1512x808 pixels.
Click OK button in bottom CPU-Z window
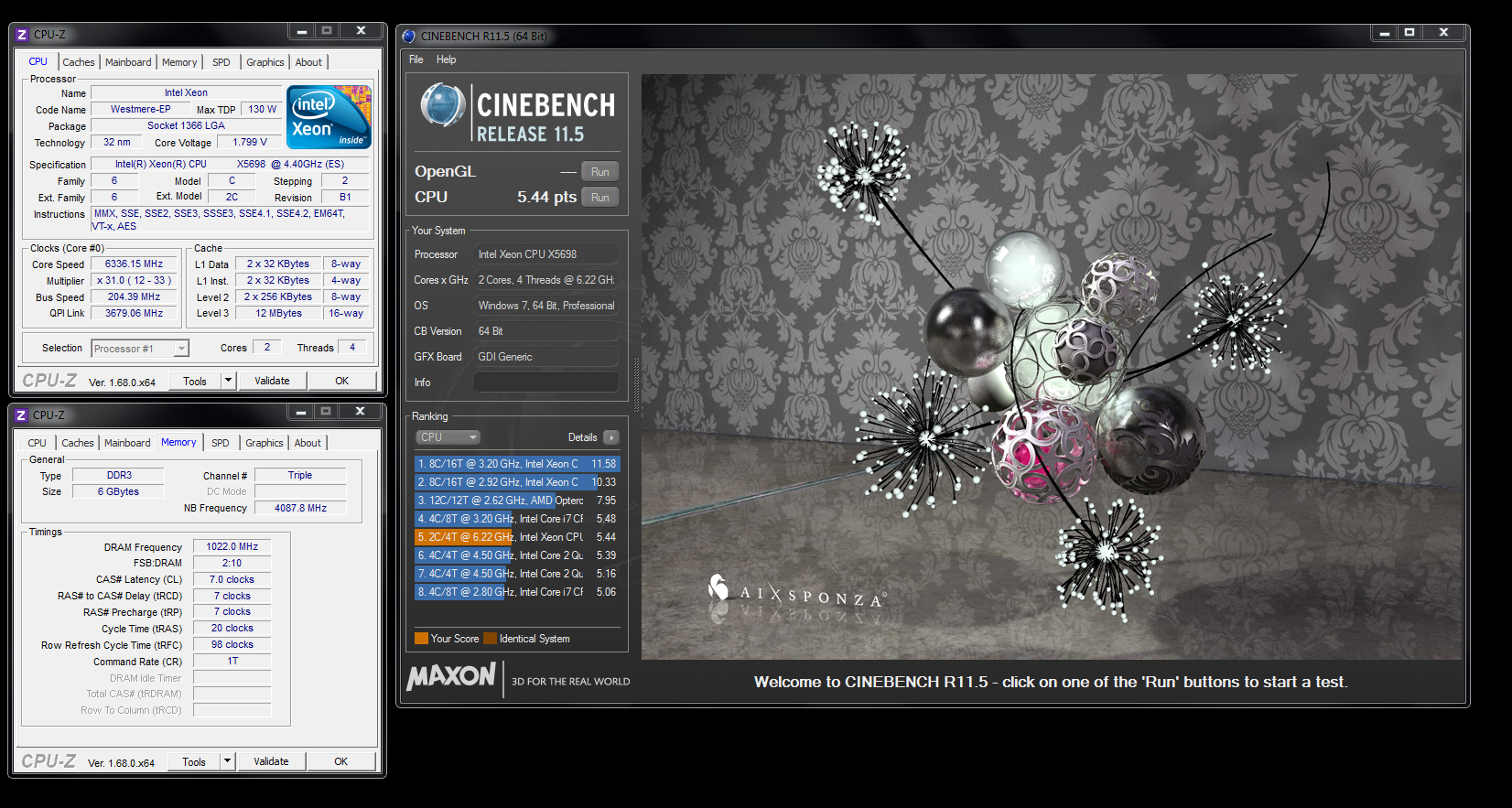340,761
